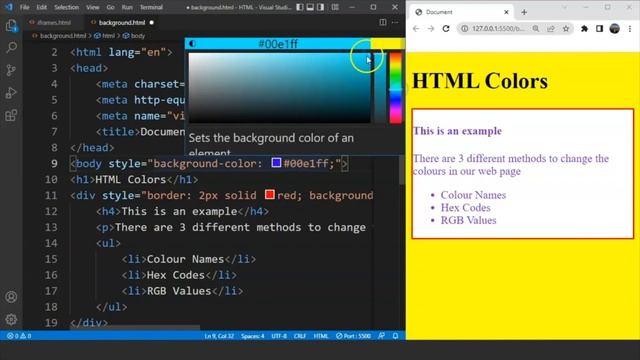Select the Document tab in Chrome
This screenshot has height=360, width=640.
point(461,12)
